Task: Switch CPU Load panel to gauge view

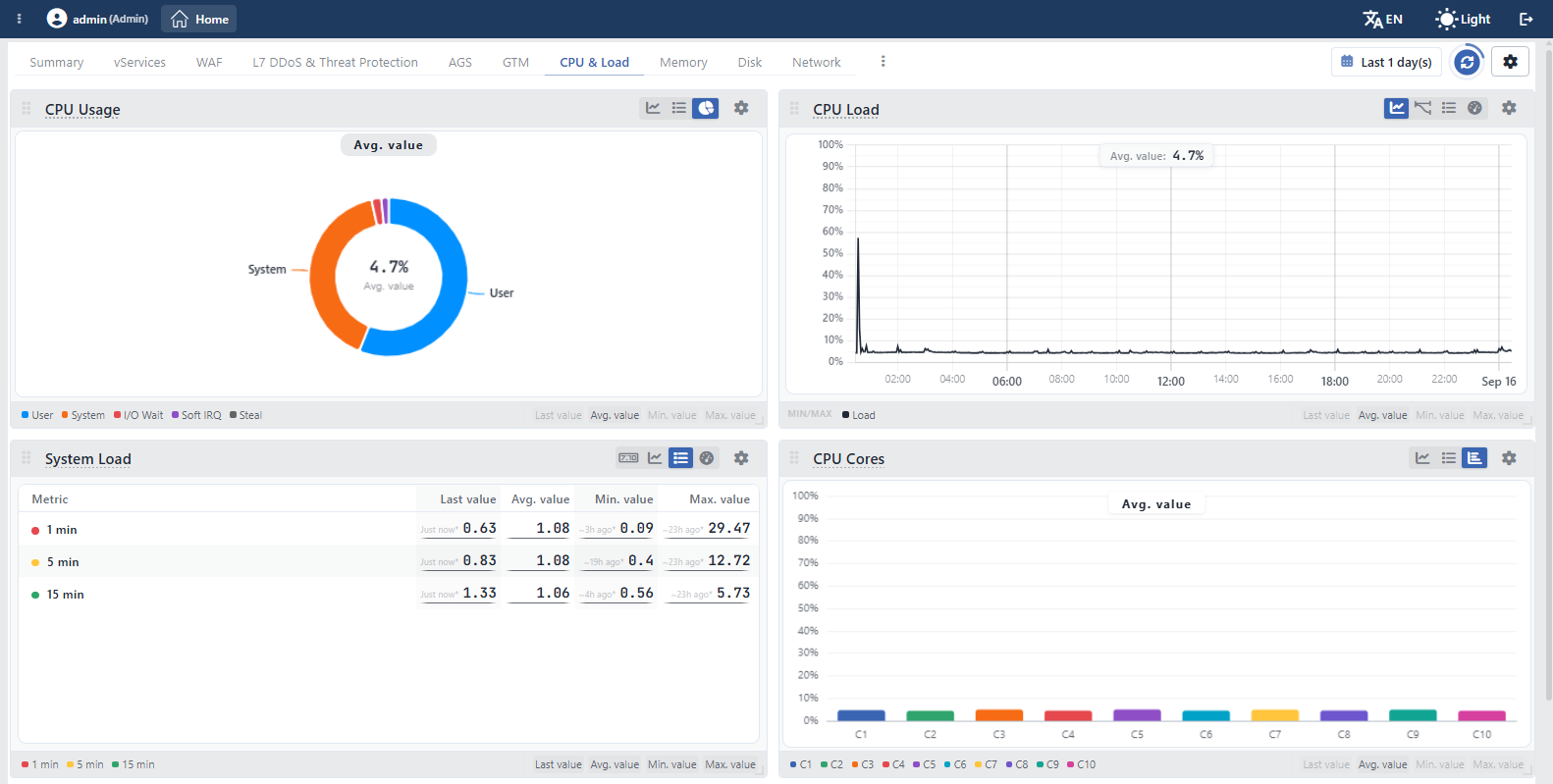Action: 1474,108
